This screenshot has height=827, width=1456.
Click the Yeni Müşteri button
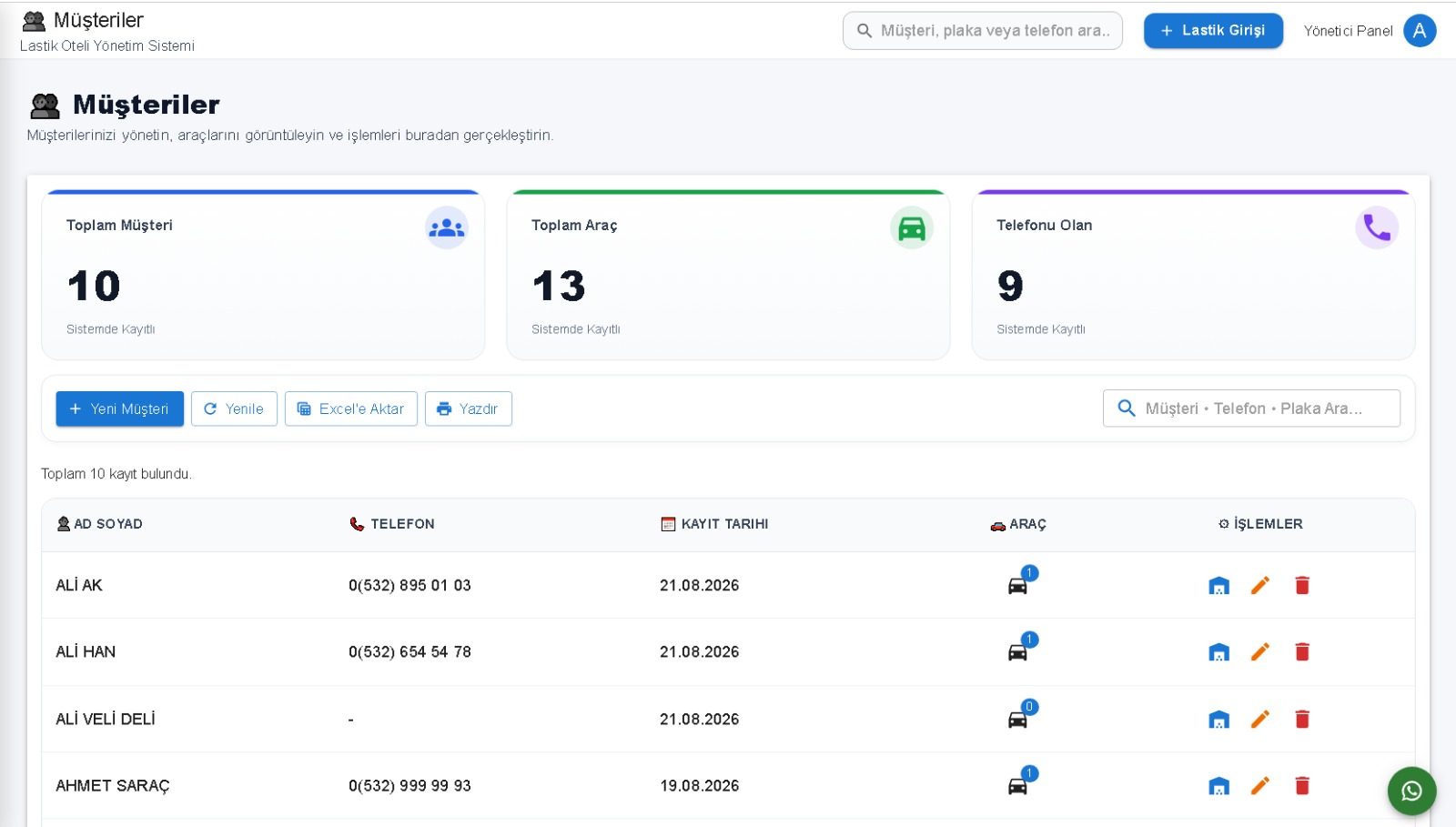(x=120, y=409)
